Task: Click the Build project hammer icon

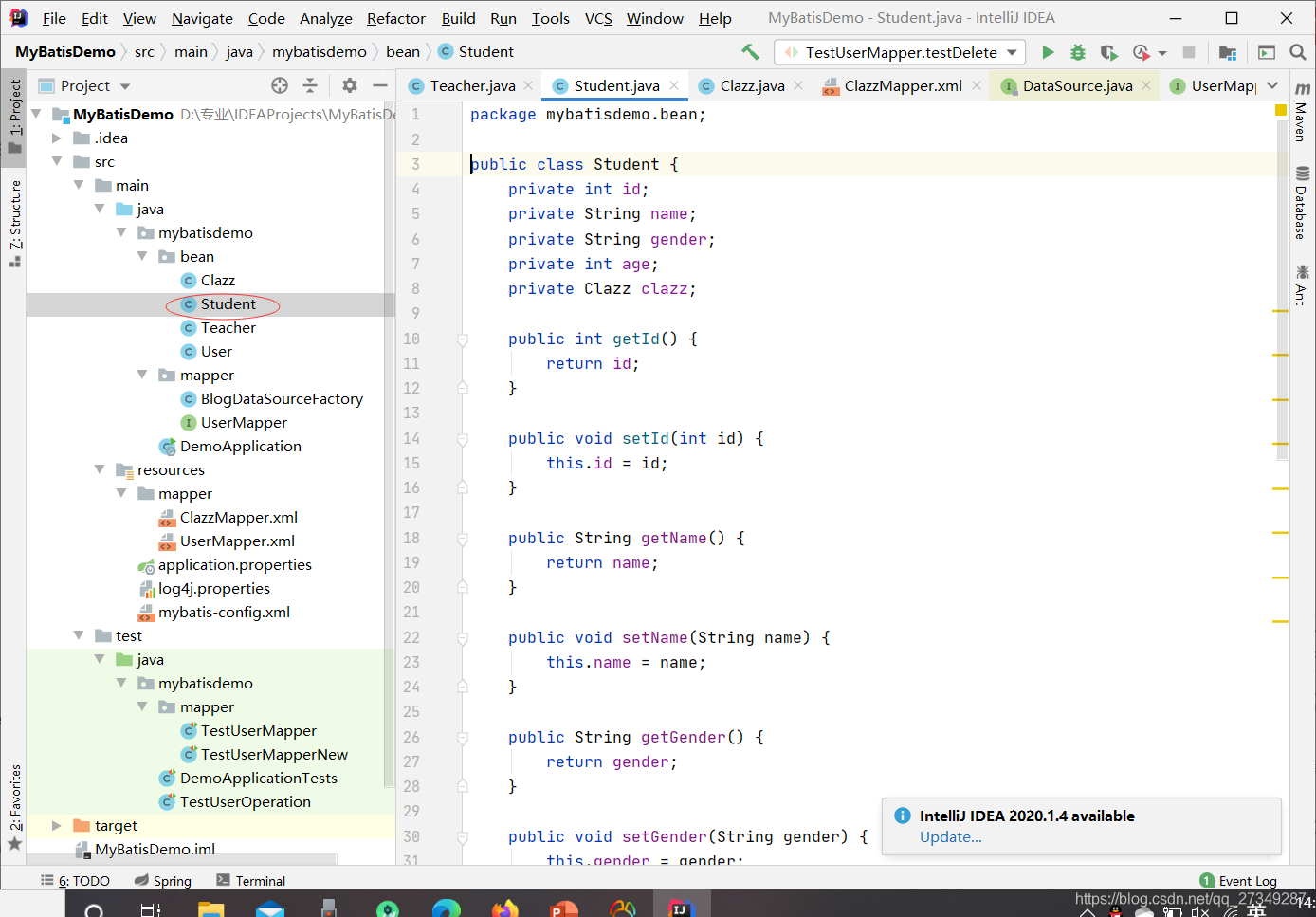Action: coord(750,52)
